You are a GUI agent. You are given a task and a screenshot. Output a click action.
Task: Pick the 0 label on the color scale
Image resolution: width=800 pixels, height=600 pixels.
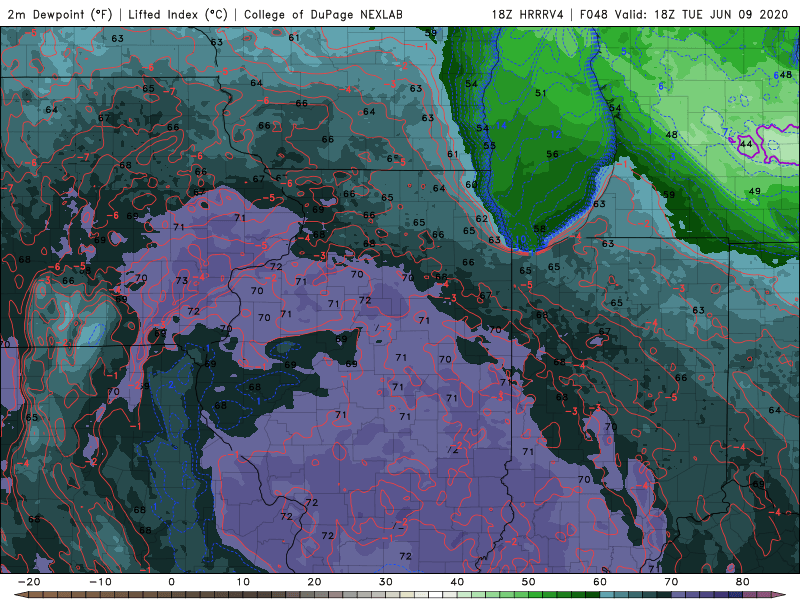(171, 582)
